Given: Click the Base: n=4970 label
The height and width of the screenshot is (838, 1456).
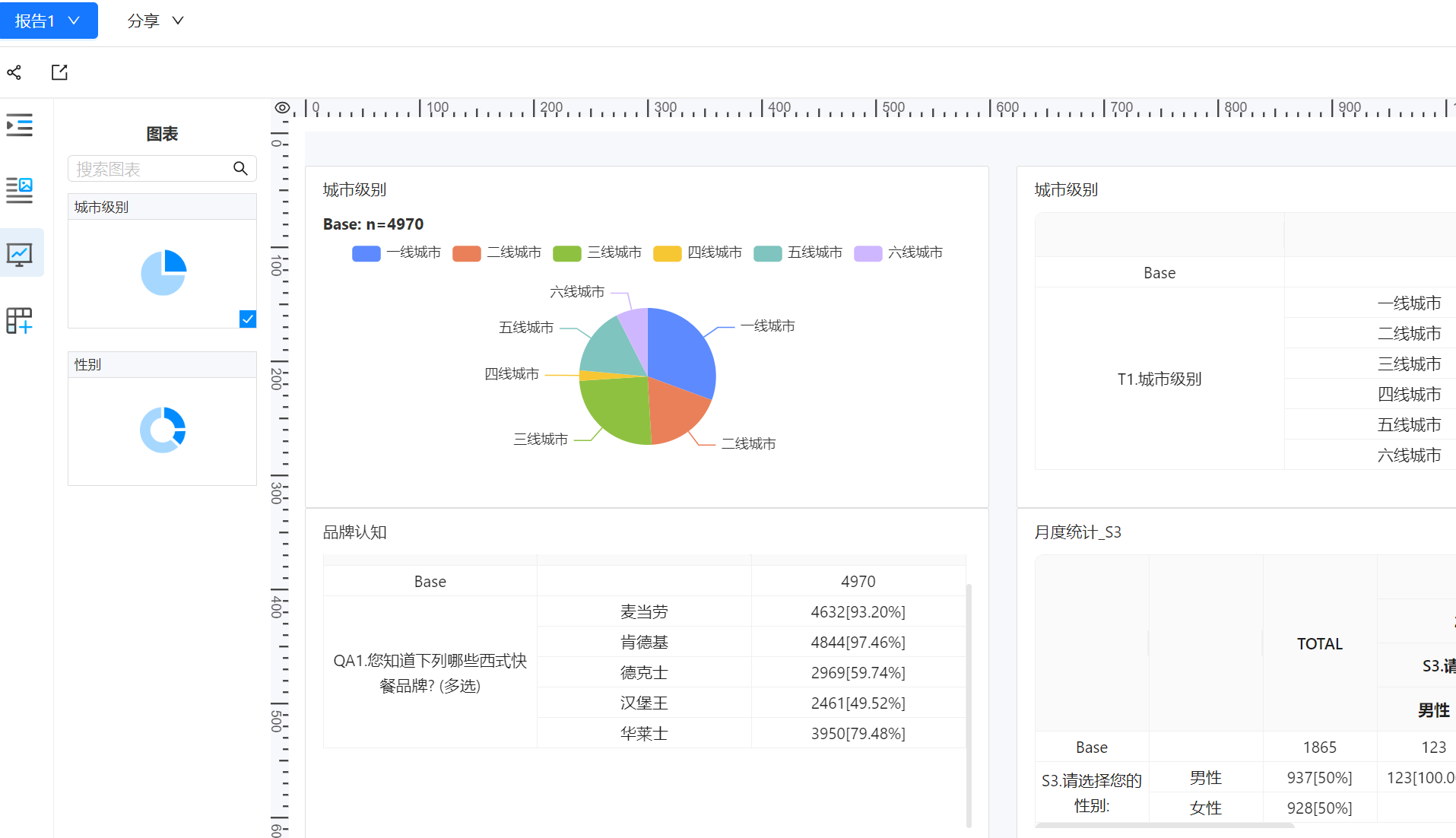Looking at the screenshot, I should point(373,224).
